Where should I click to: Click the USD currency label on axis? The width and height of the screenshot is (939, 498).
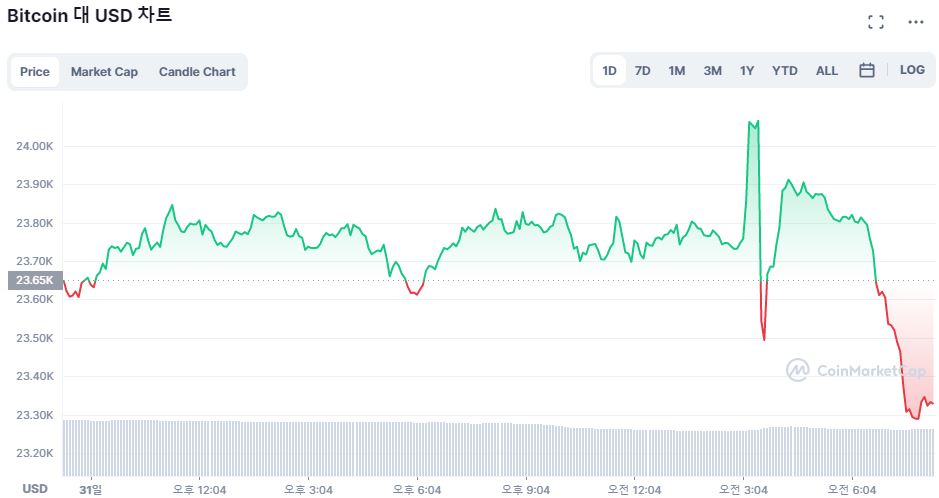click(x=35, y=489)
